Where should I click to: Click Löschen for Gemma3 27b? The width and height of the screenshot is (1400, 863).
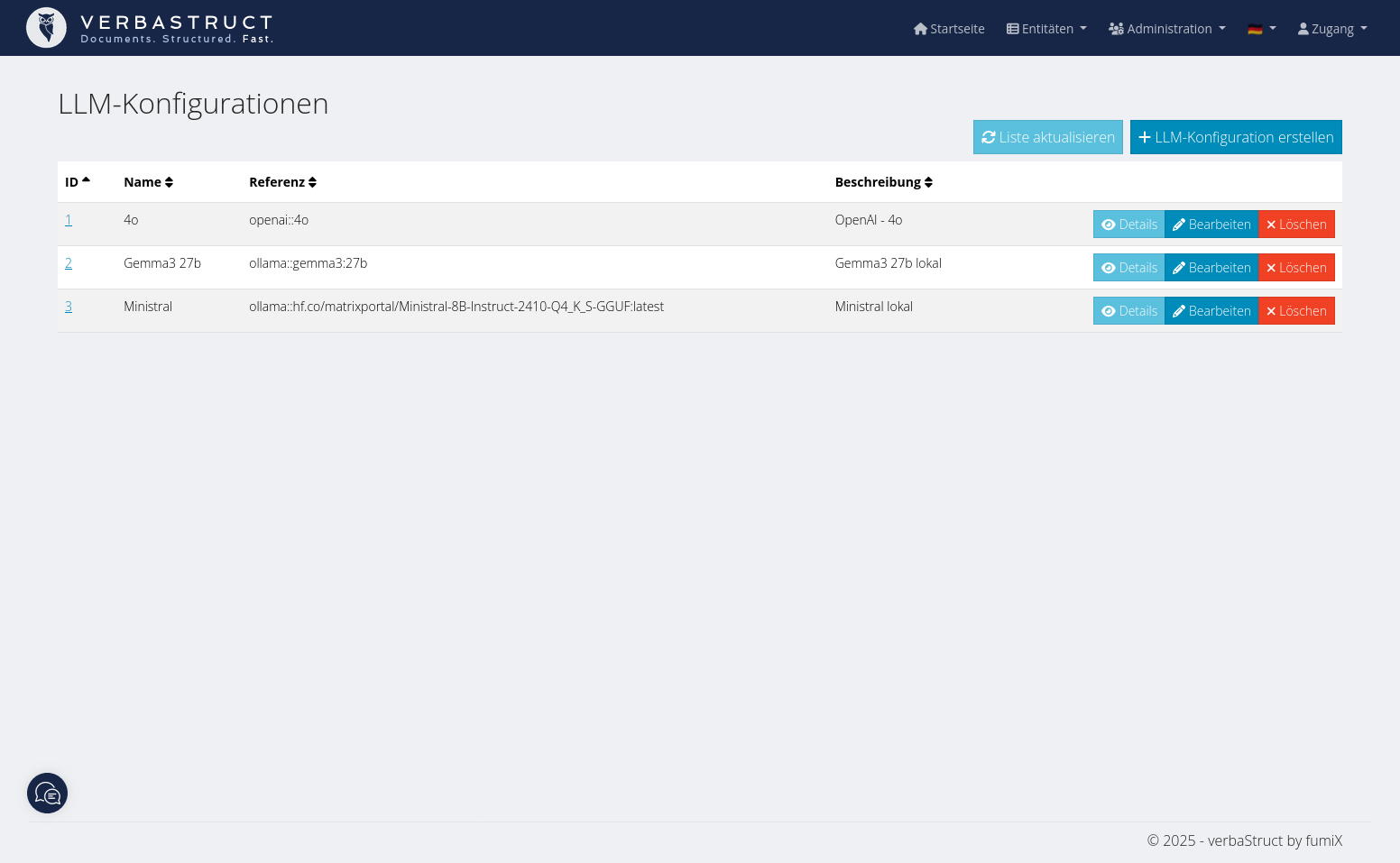click(x=1296, y=268)
